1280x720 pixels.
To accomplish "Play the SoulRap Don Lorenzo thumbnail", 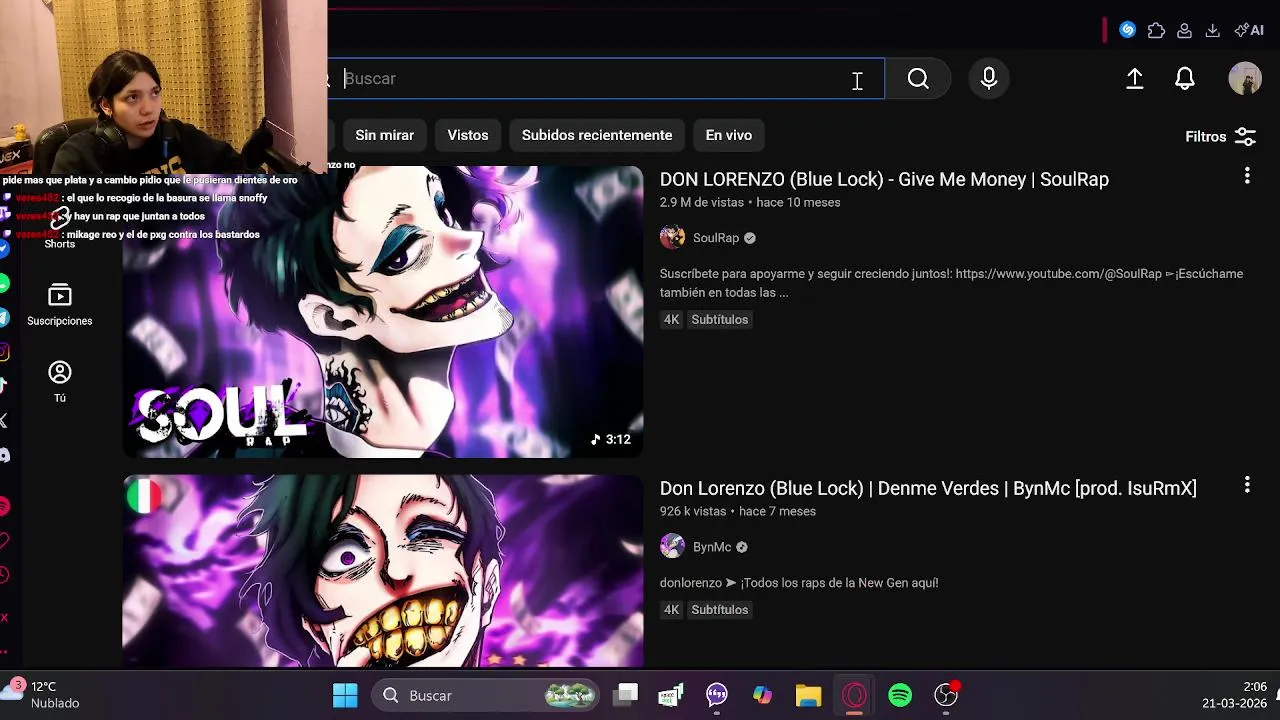I will point(383,312).
